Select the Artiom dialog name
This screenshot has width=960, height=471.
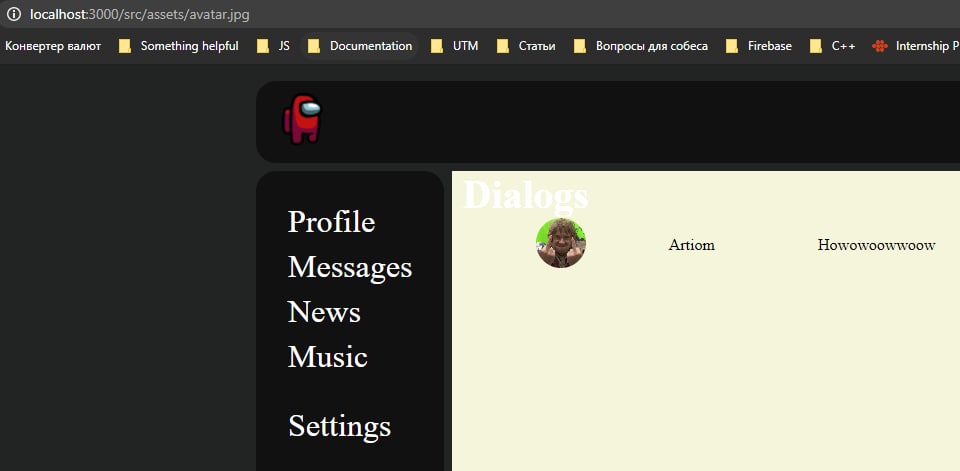pyautogui.click(x=691, y=245)
